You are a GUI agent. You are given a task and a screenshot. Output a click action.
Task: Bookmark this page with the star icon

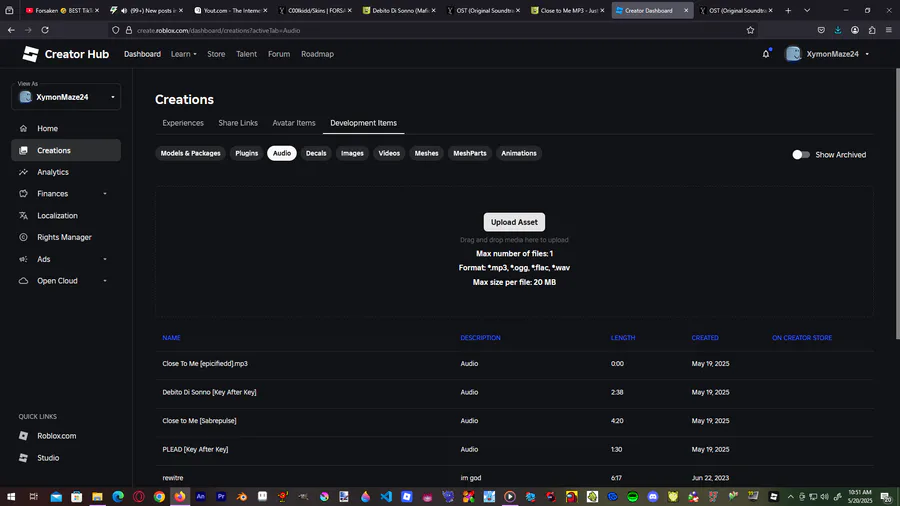click(x=750, y=30)
